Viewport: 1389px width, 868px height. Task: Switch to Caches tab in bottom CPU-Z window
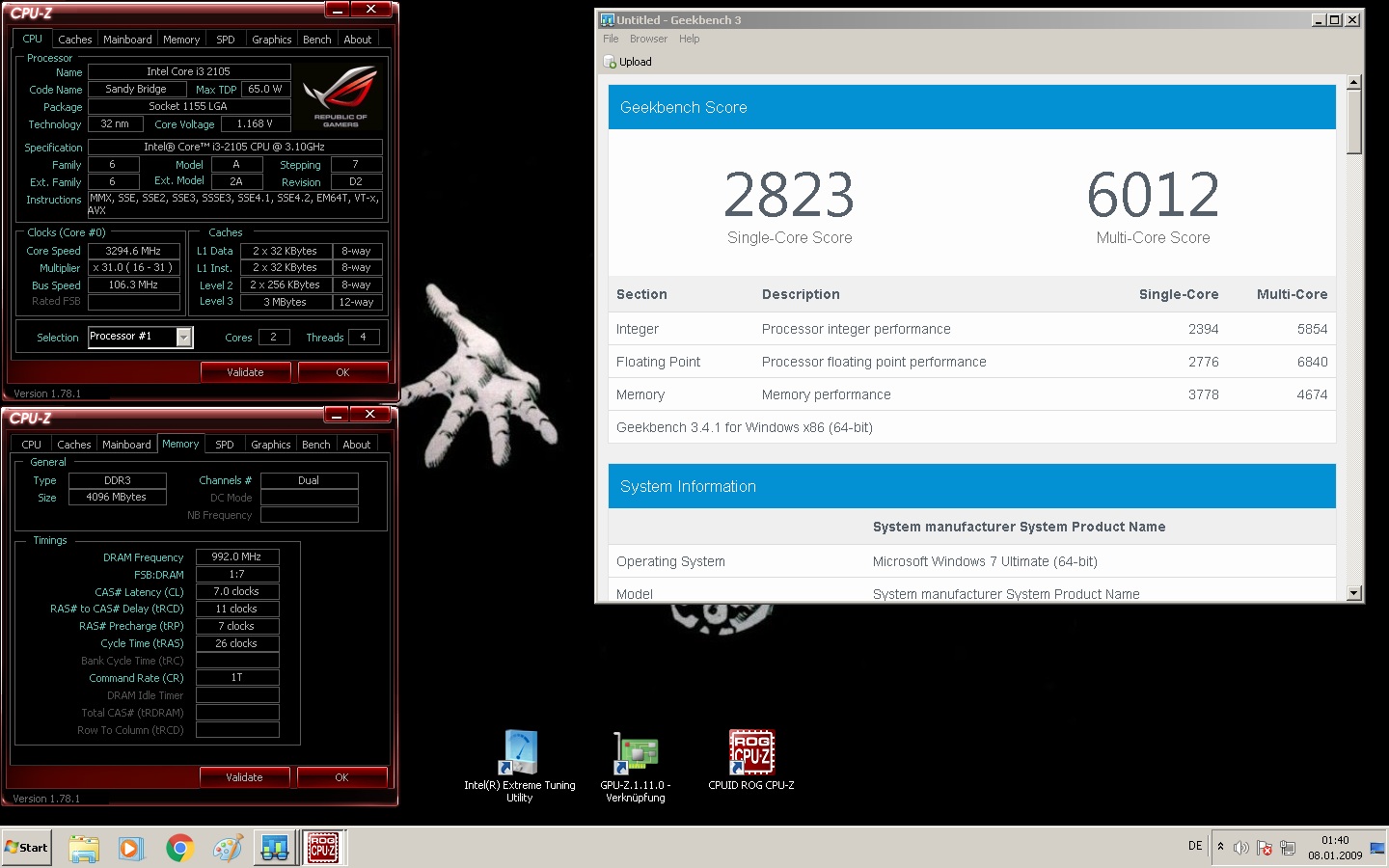(73, 445)
